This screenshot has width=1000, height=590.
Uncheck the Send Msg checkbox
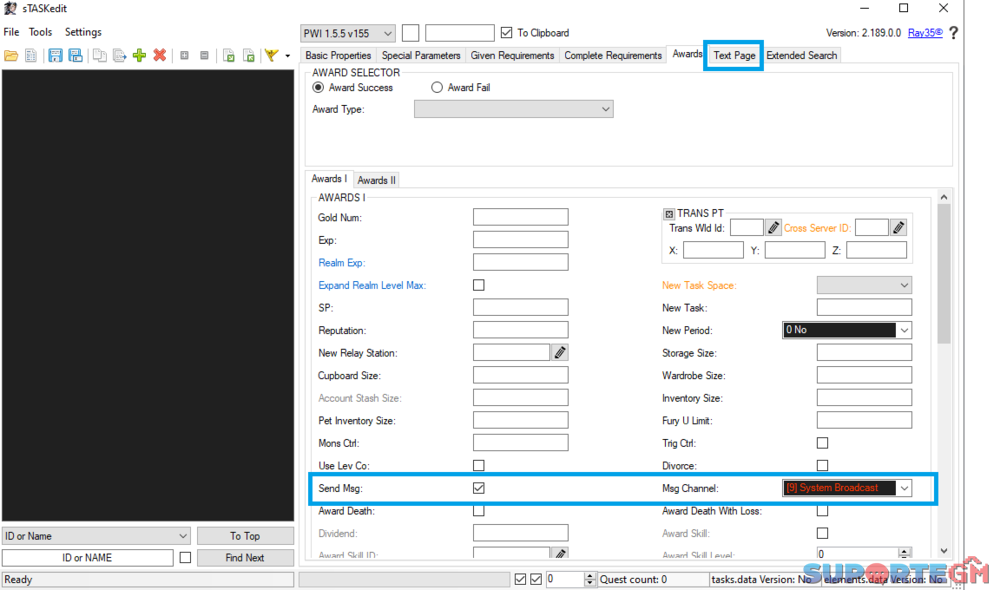pos(479,488)
